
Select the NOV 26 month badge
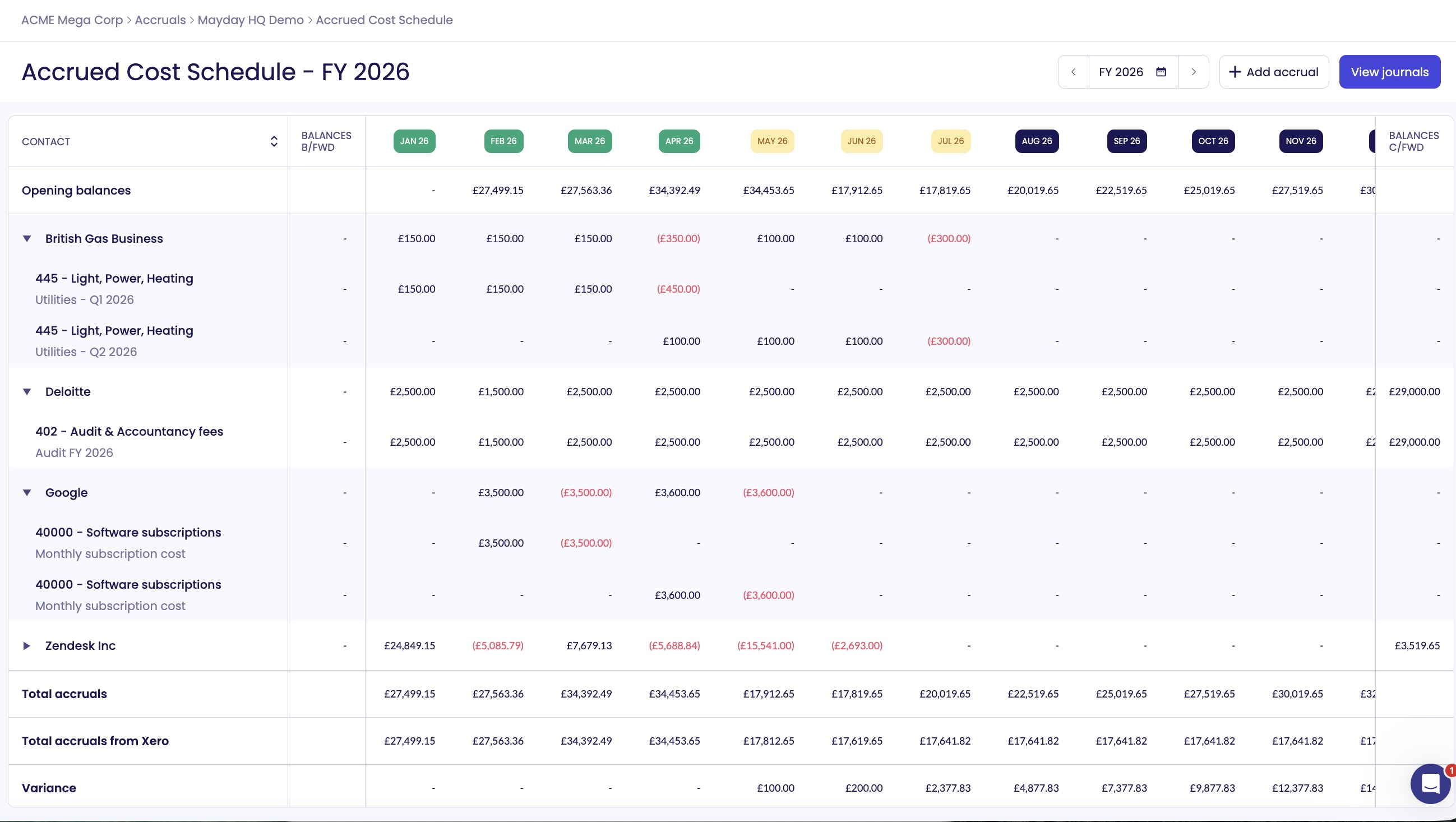click(1301, 141)
